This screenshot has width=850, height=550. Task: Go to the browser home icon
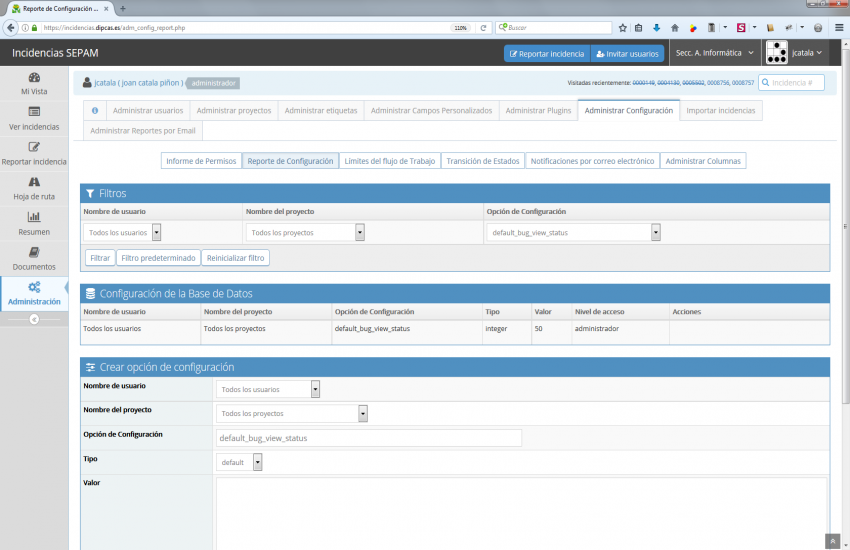(674, 28)
